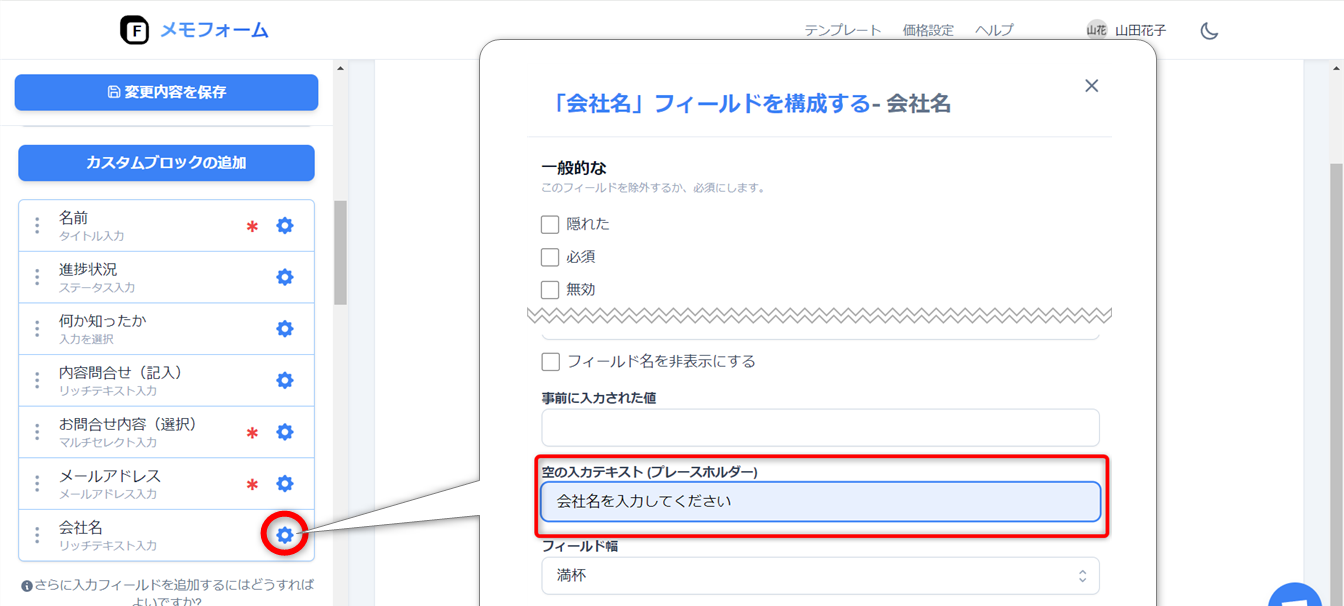This screenshot has height=606, width=1344.
Task: Enable the 隠れた checkbox
Action: pyautogui.click(x=550, y=224)
